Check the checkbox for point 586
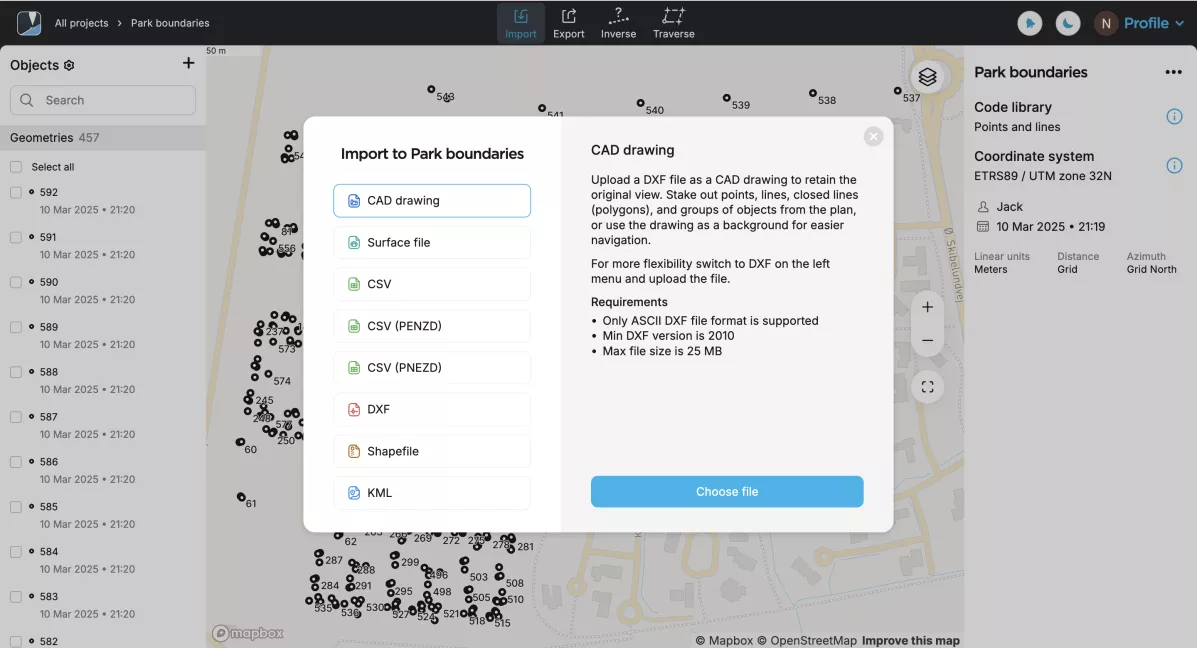This screenshot has height=648, width=1197. click(x=15, y=462)
